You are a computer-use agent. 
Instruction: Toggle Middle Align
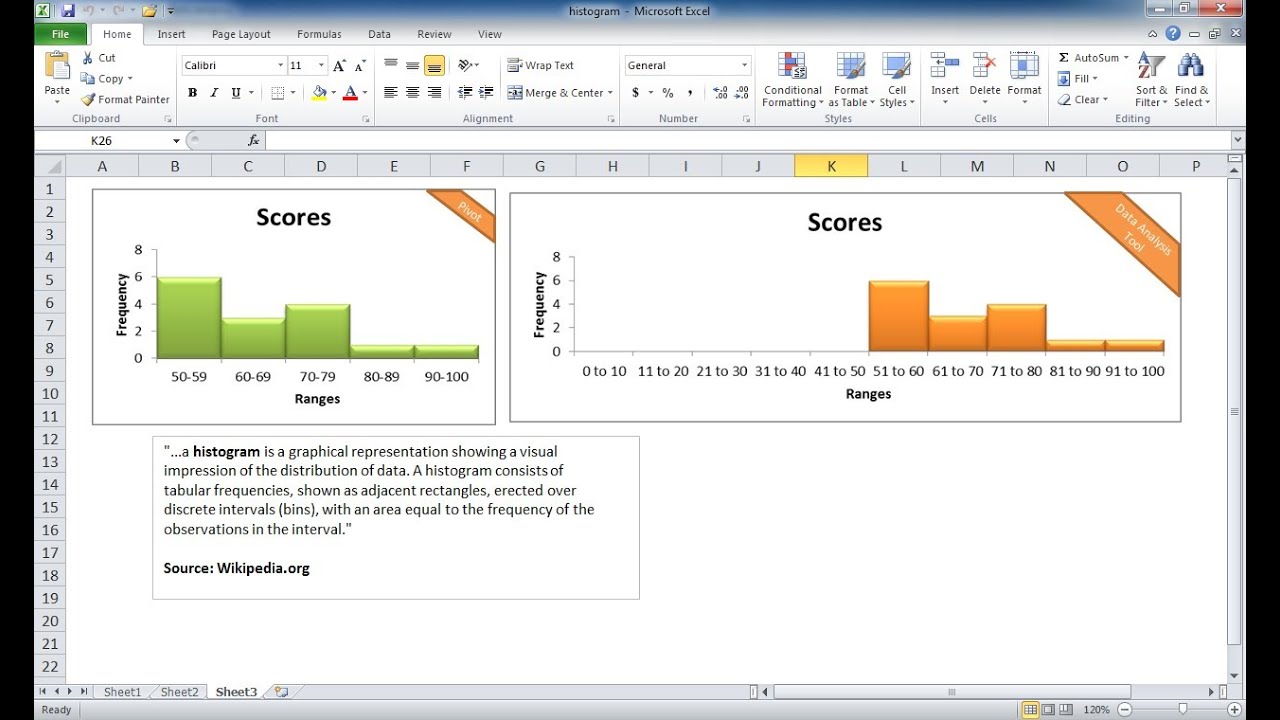pyautogui.click(x=412, y=66)
